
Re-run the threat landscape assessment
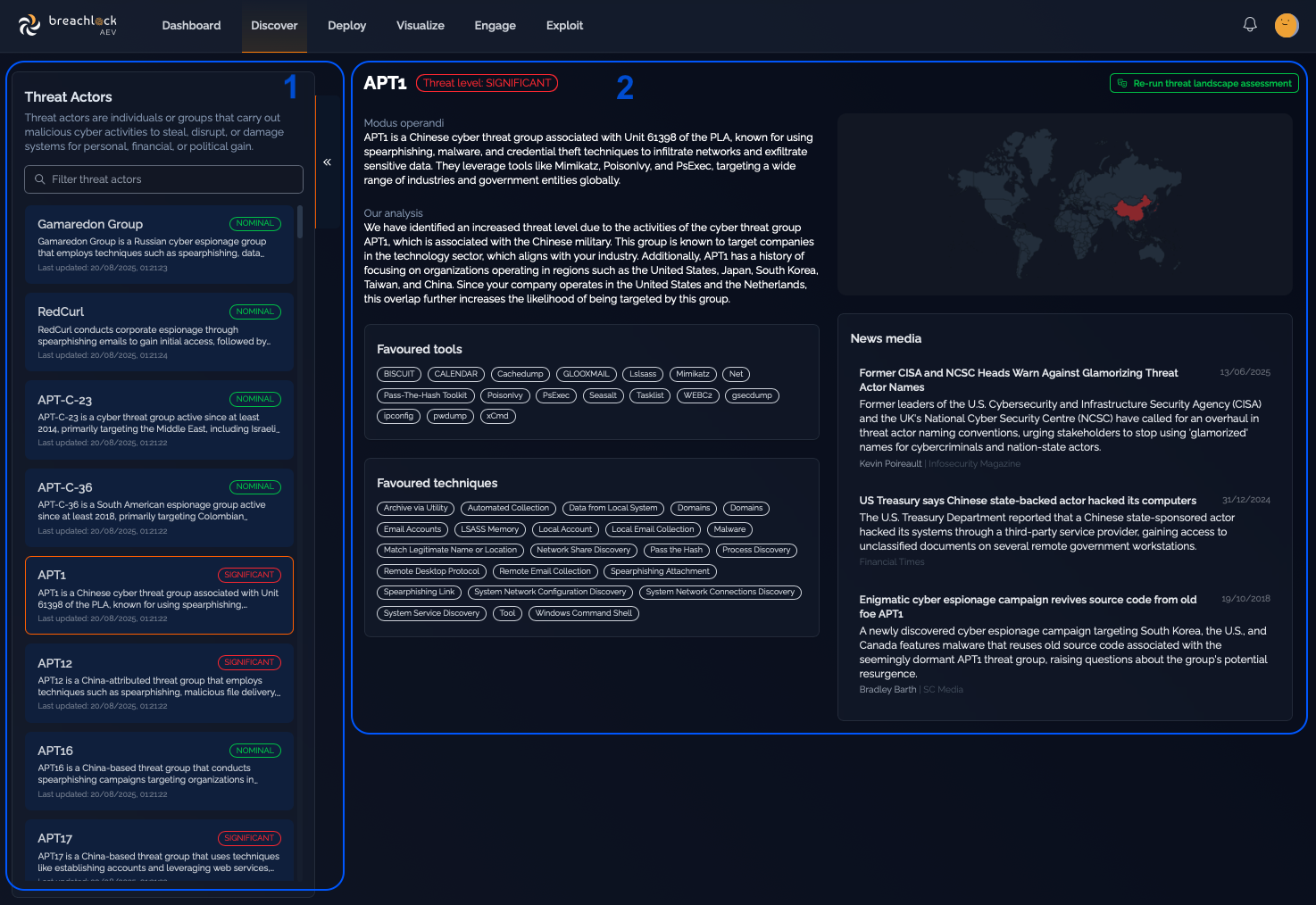1204,83
